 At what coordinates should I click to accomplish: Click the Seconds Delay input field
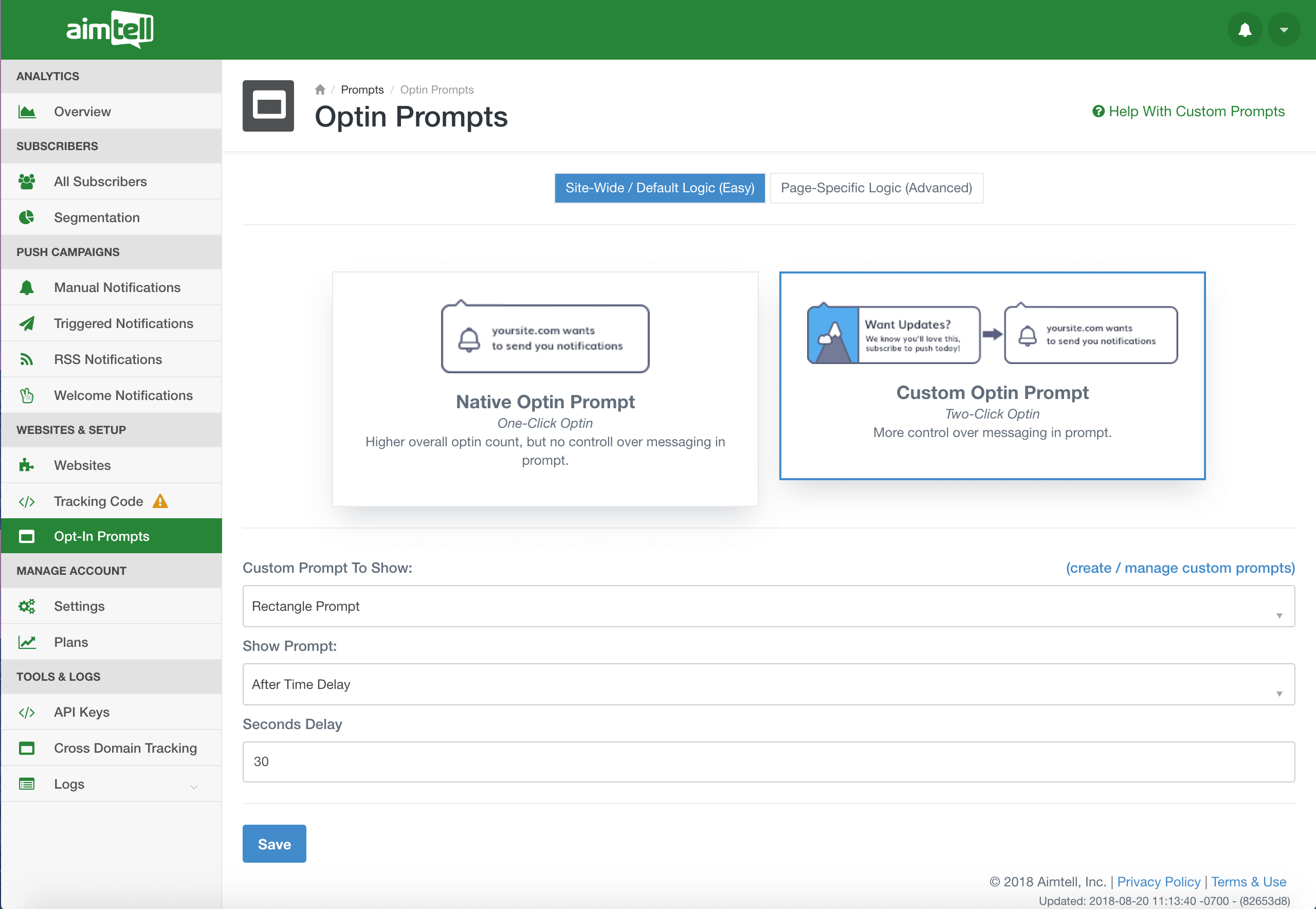click(x=769, y=762)
